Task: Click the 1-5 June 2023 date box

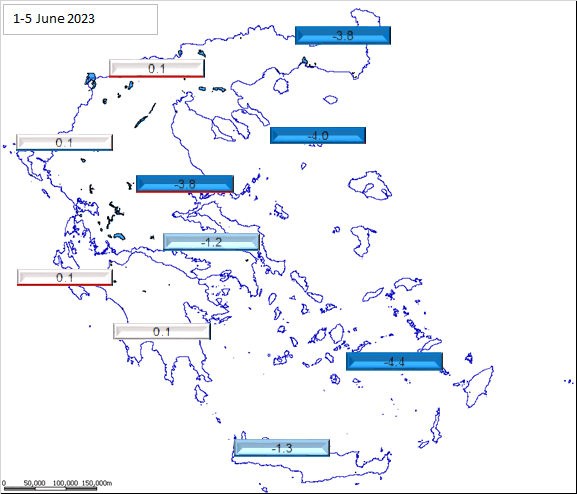Action: tap(81, 20)
